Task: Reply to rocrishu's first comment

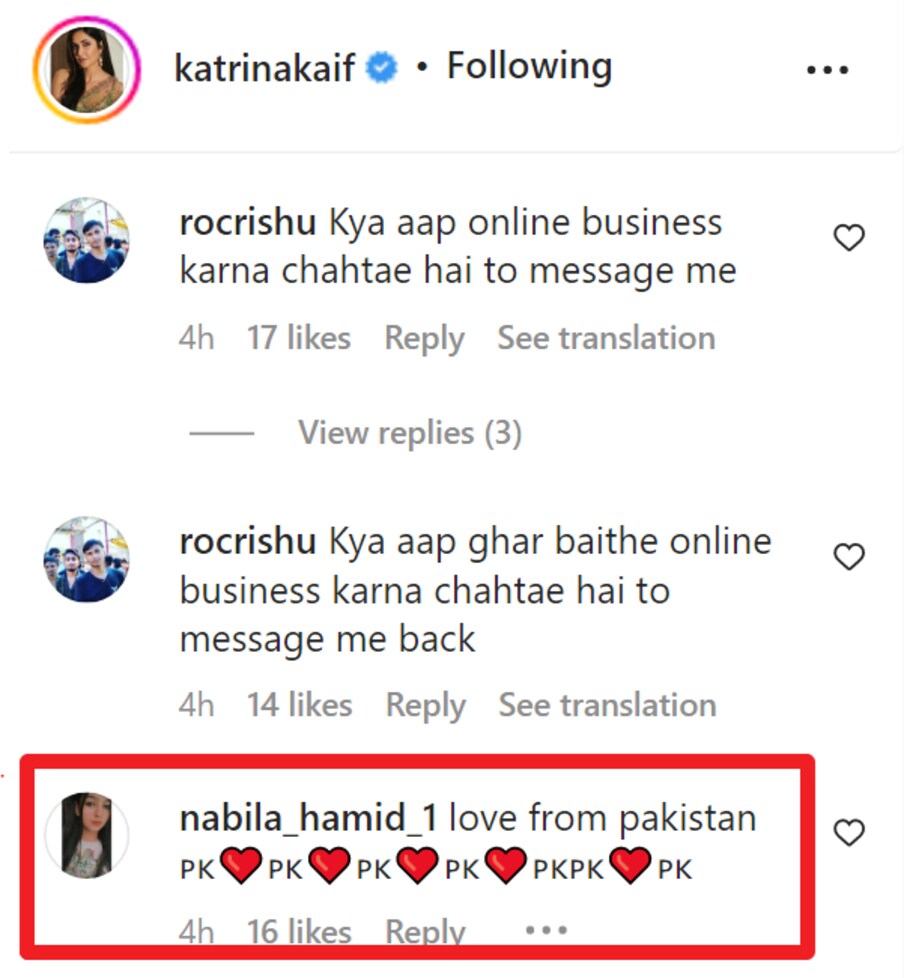Action: click(424, 338)
